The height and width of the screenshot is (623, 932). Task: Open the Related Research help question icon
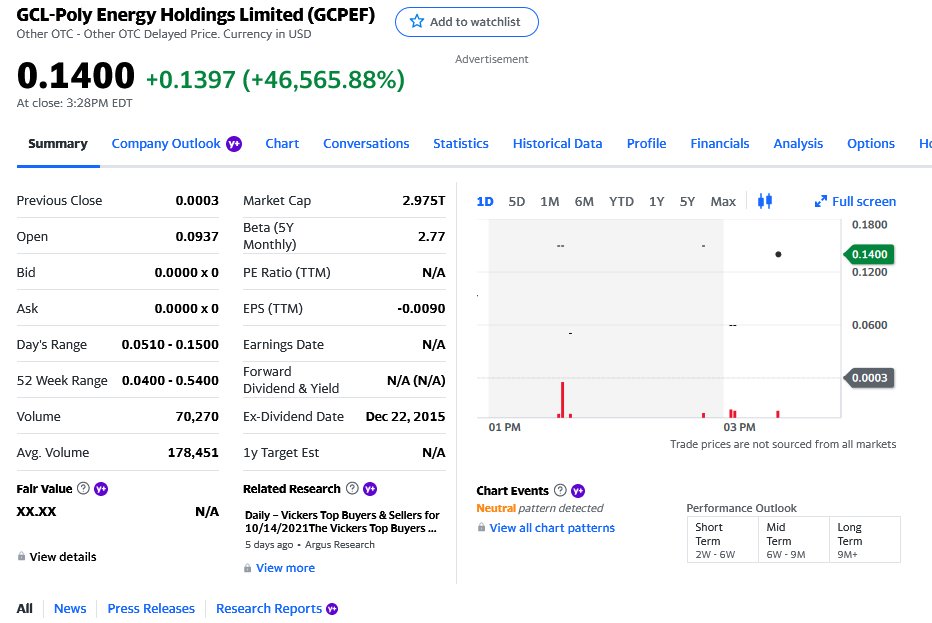pyautogui.click(x=352, y=488)
